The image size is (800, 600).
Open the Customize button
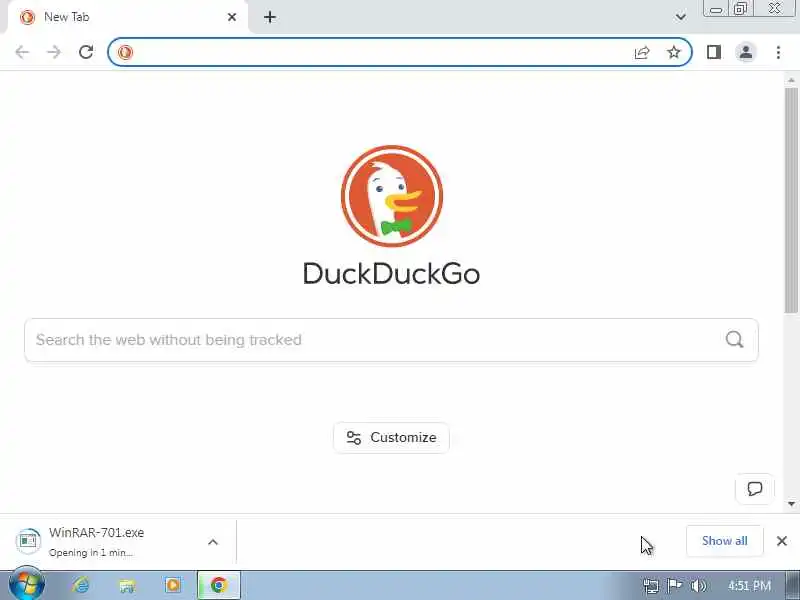tap(391, 438)
